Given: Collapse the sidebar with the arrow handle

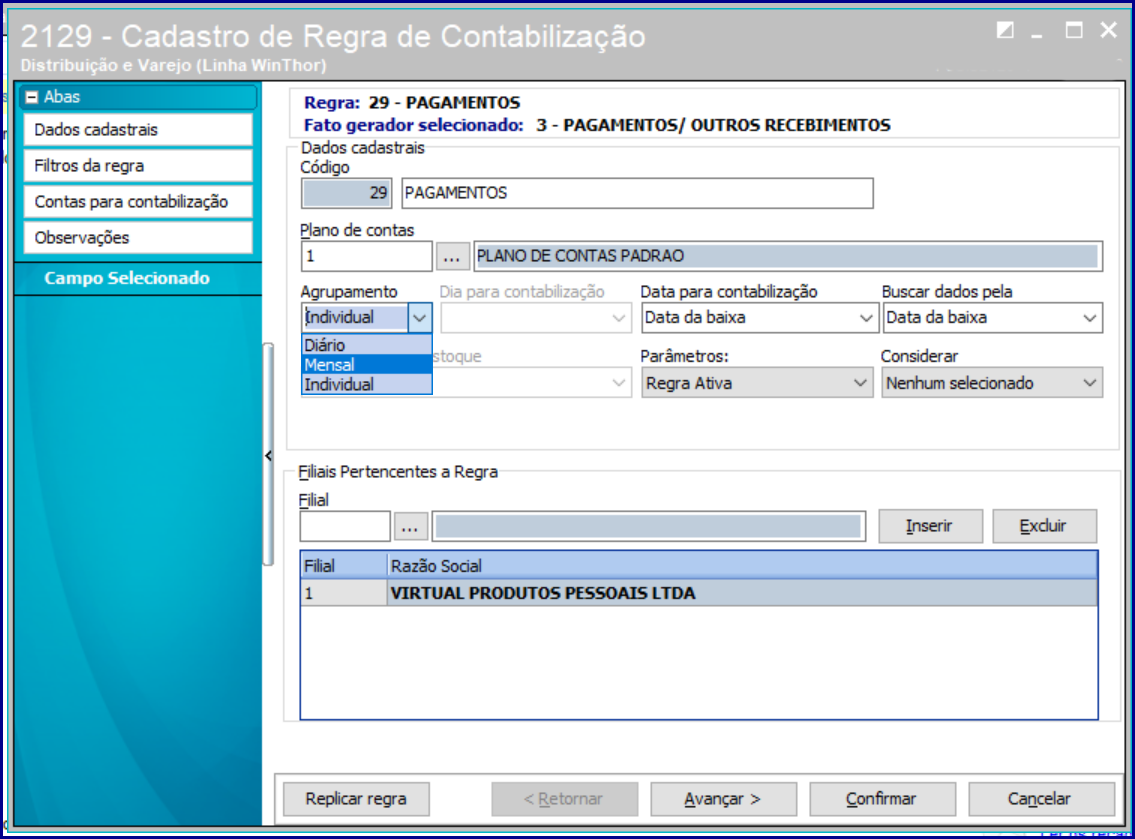Looking at the screenshot, I should [269, 455].
